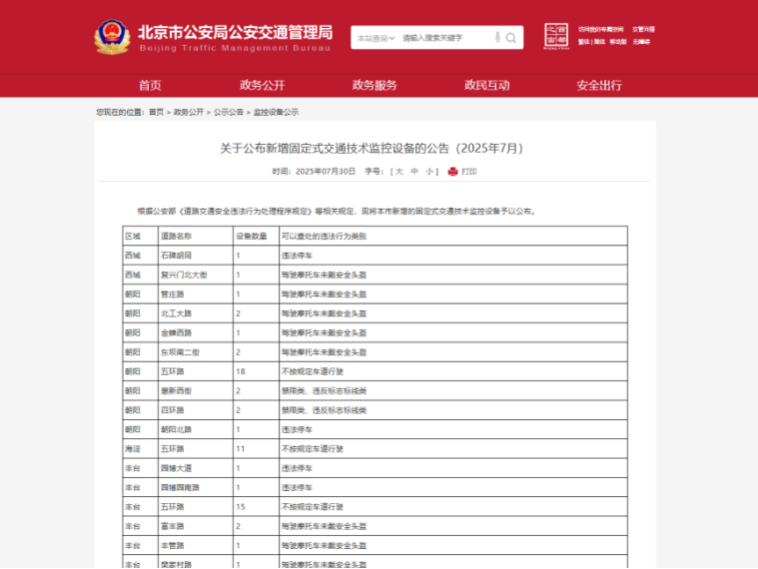The image size is (758, 569).
Task: Open the 政务公开 navigation menu
Action: click(262, 85)
